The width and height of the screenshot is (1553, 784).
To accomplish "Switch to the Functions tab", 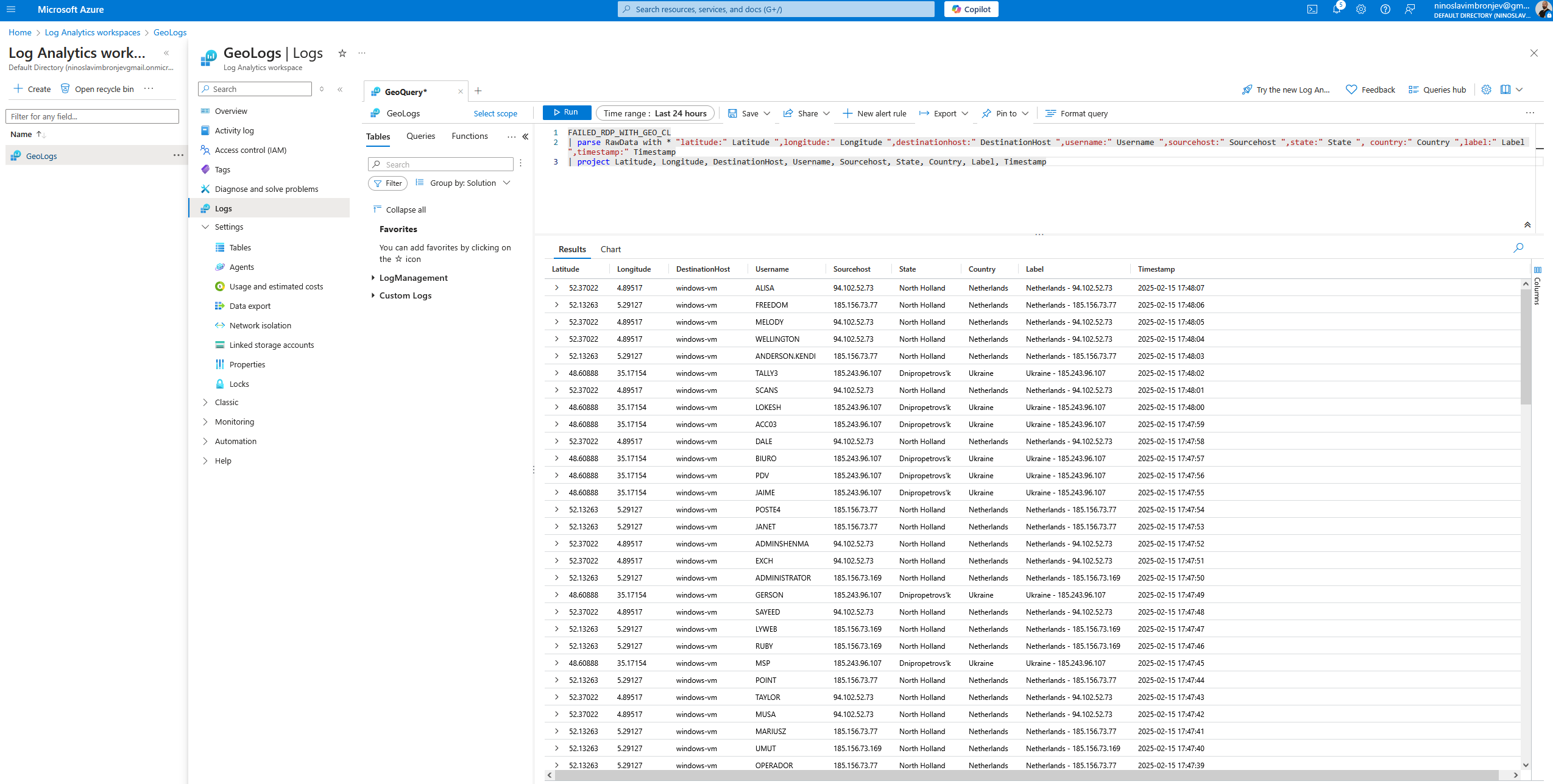I will click(470, 136).
